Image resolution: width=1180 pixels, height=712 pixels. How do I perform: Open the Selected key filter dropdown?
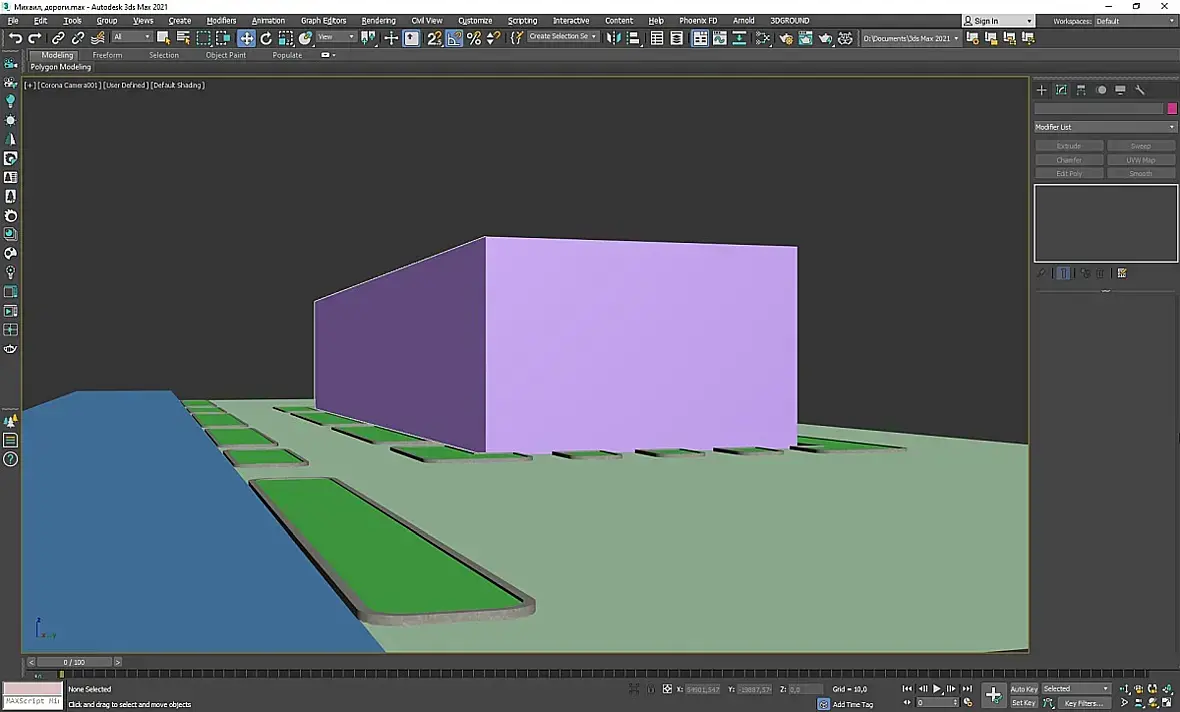coord(1075,689)
